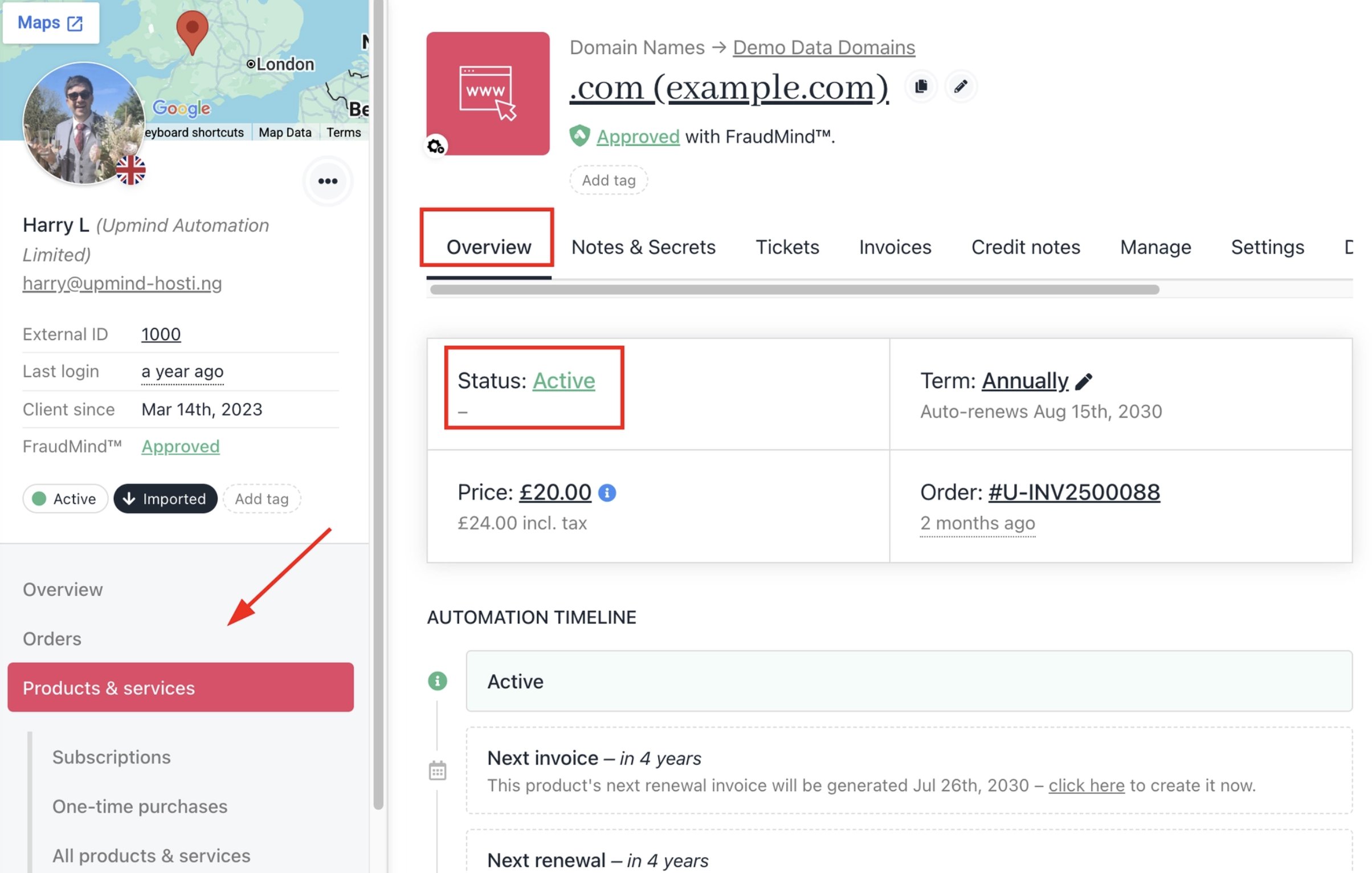
Task: Click the sidebar vertical scrollbar
Action: [378, 404]
